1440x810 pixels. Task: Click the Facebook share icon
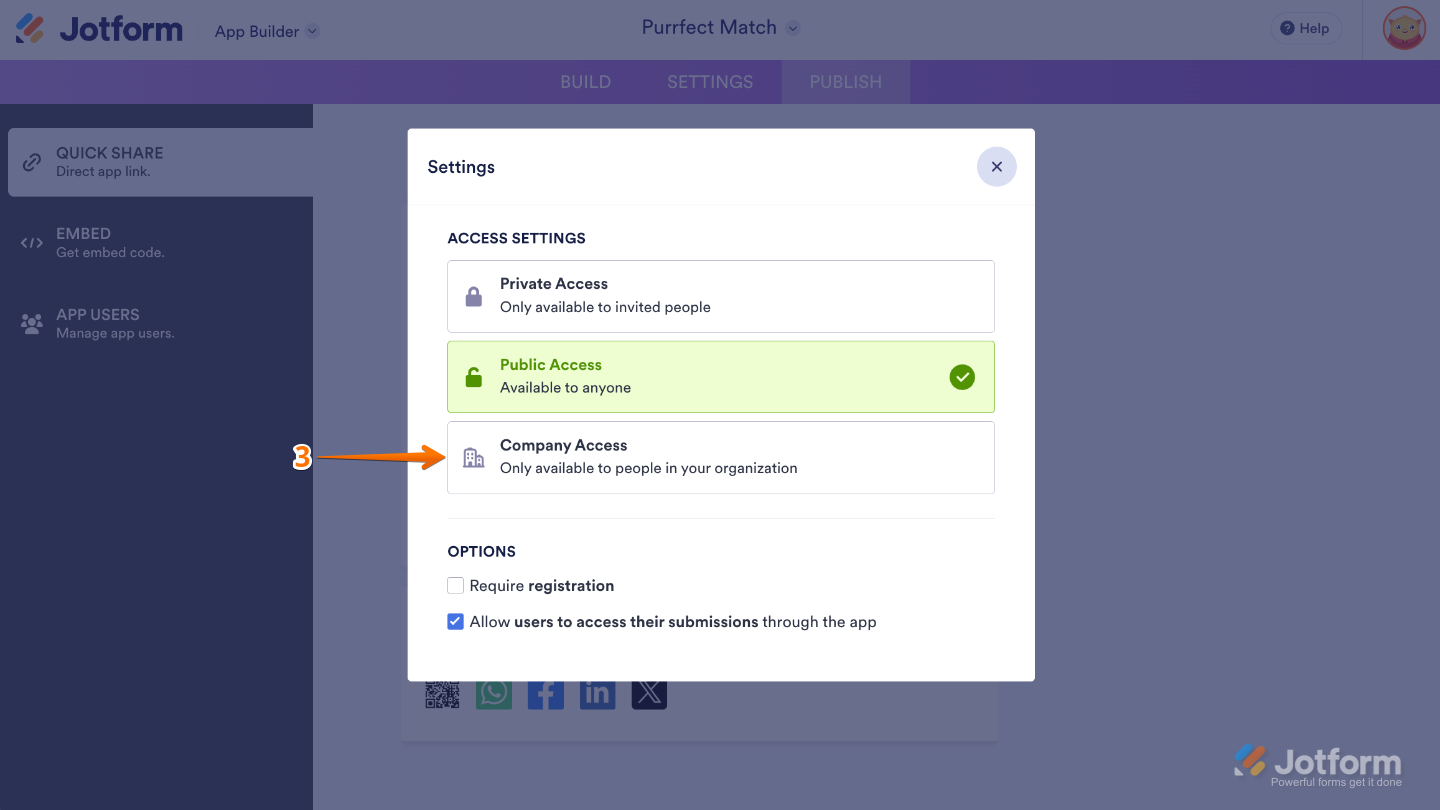pyautogui.click(x=545, y=691)
